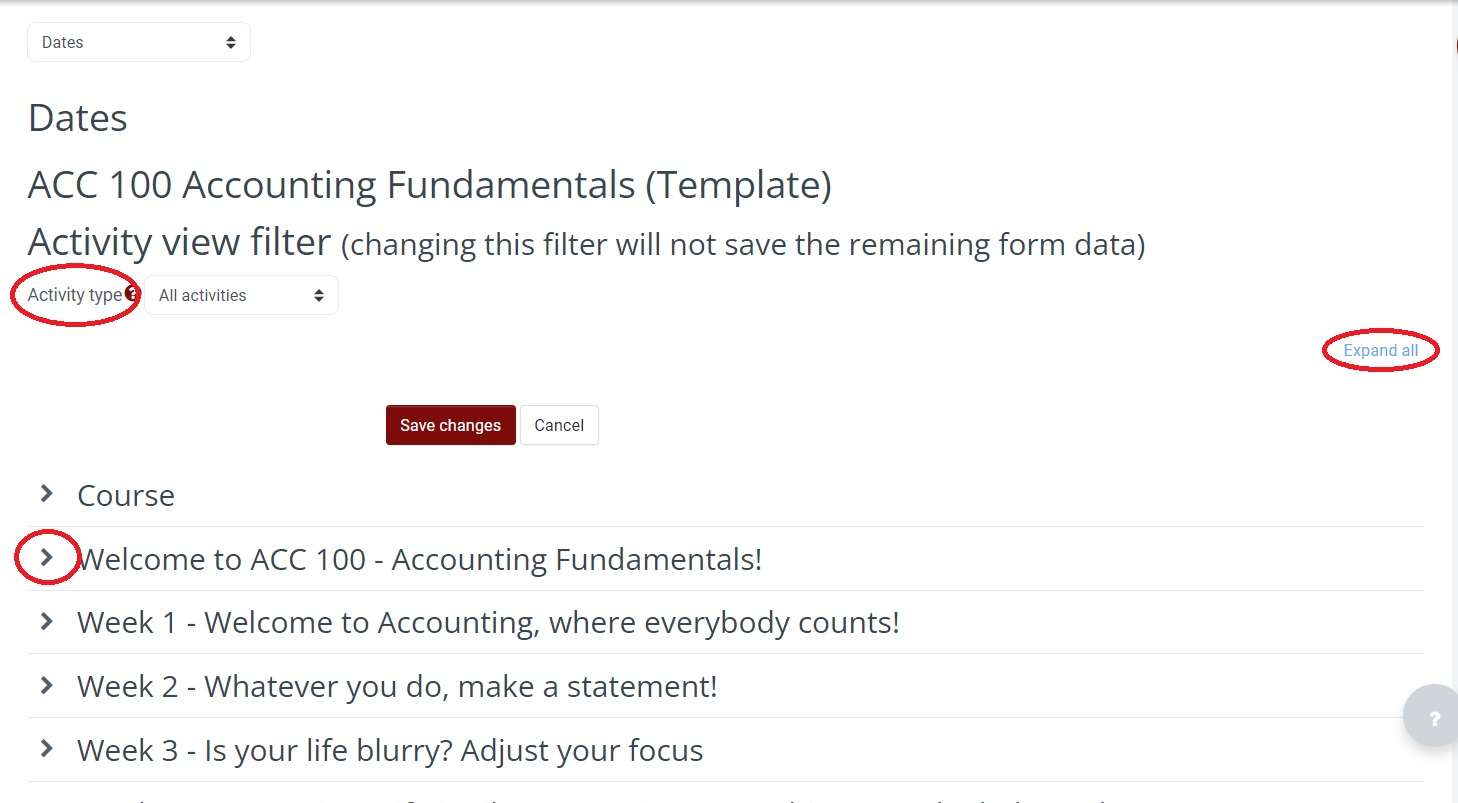
Task: Click the Activity type label
Action: [x=75, y=295]
